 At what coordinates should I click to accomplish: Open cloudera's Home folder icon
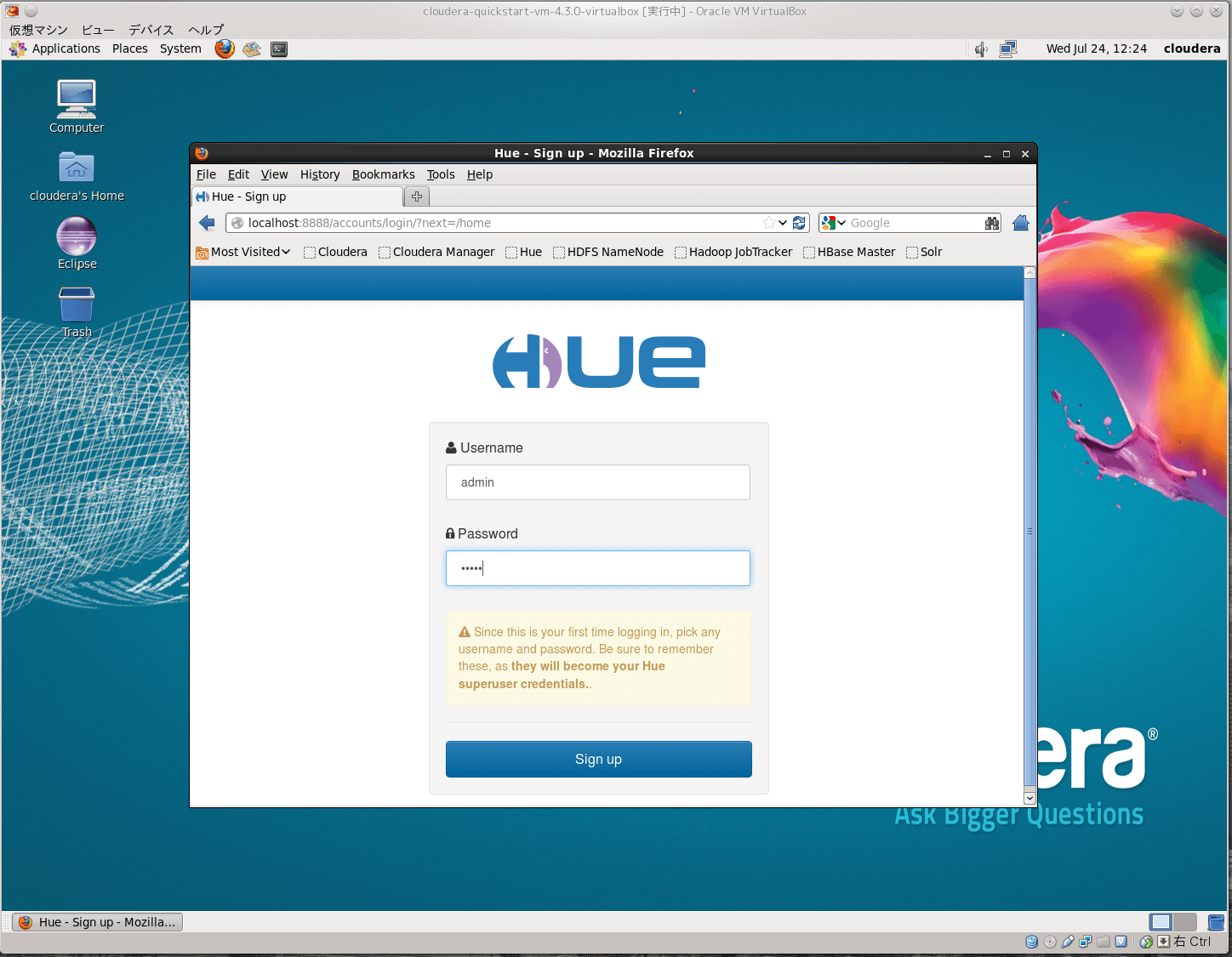click(x=77, y=176)
